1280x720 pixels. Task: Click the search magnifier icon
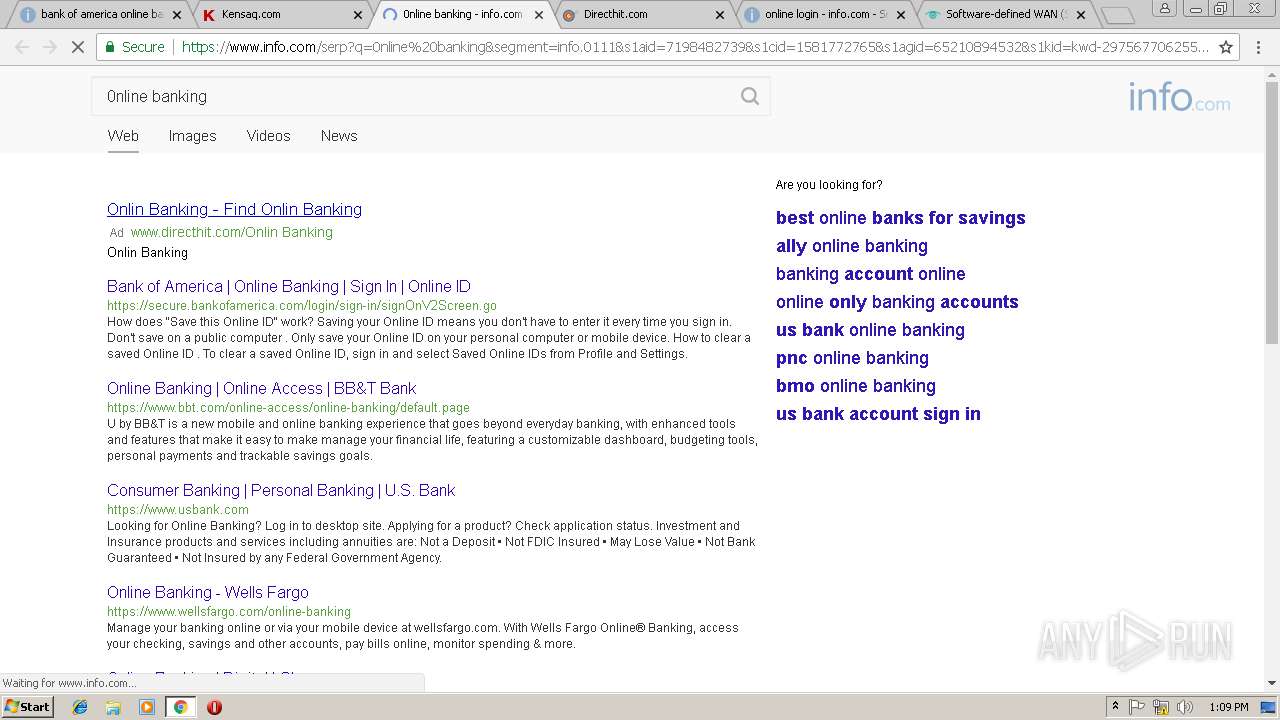pos(749,96)
